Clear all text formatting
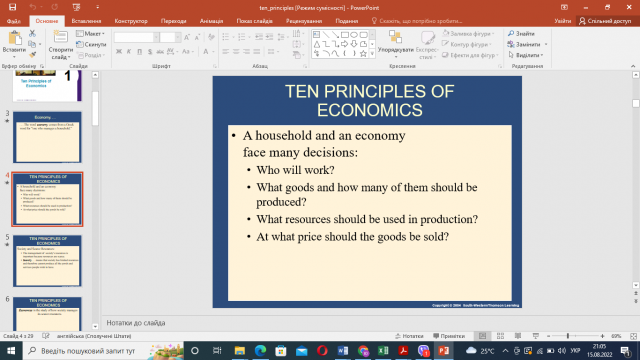The width and height of the screenshot is (640, 360). click(x=211, y=38)
